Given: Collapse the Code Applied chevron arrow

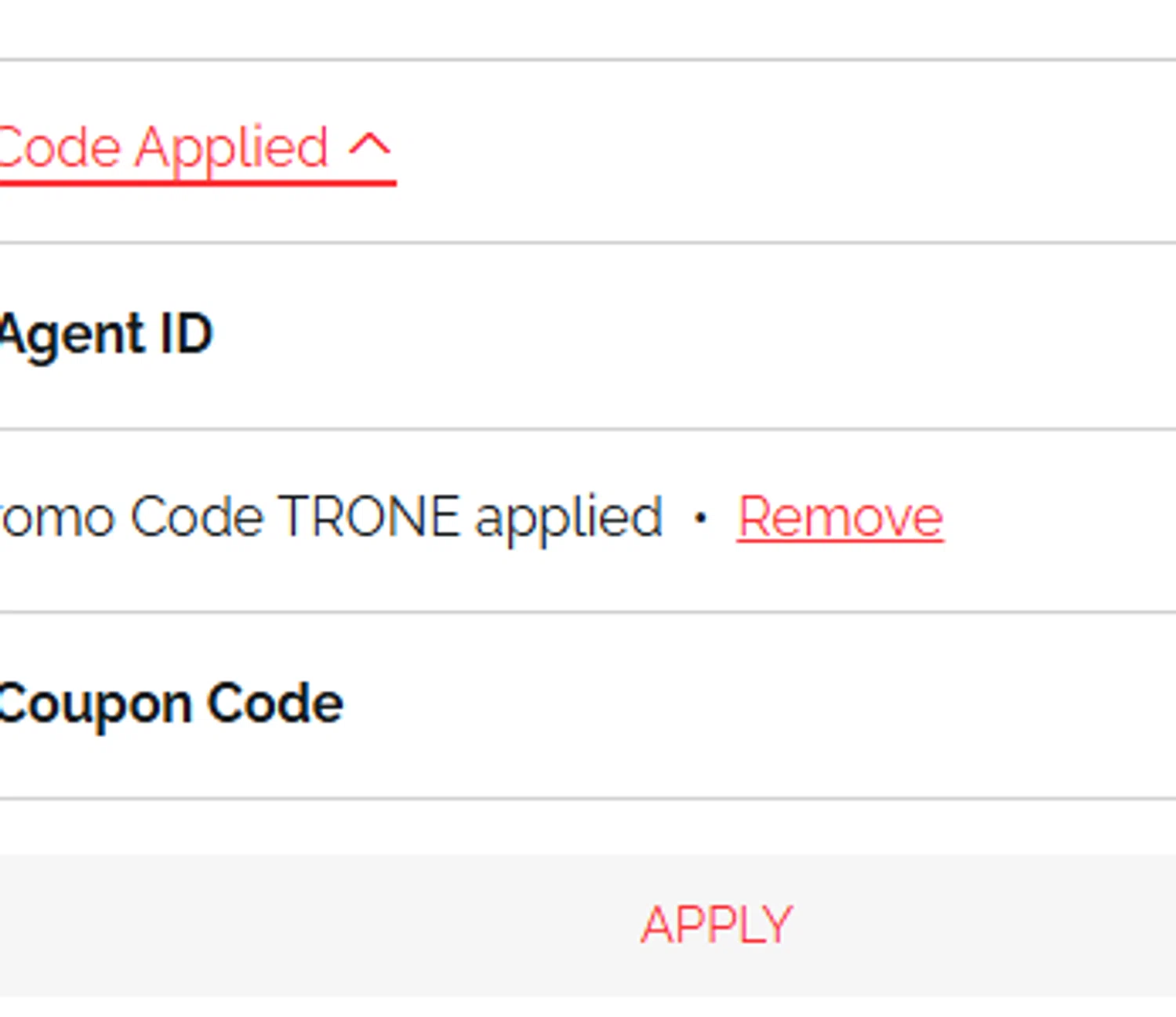Looking at the screenshot, I should (369, 146).
